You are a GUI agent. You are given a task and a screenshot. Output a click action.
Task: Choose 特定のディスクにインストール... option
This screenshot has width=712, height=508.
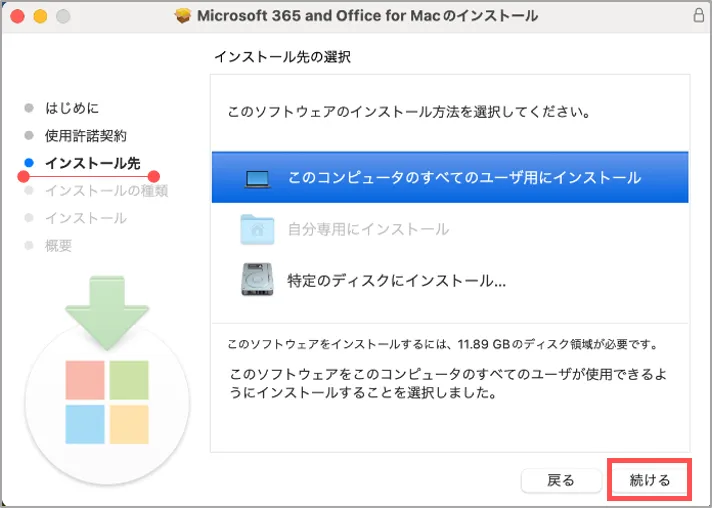click(450, 281)
